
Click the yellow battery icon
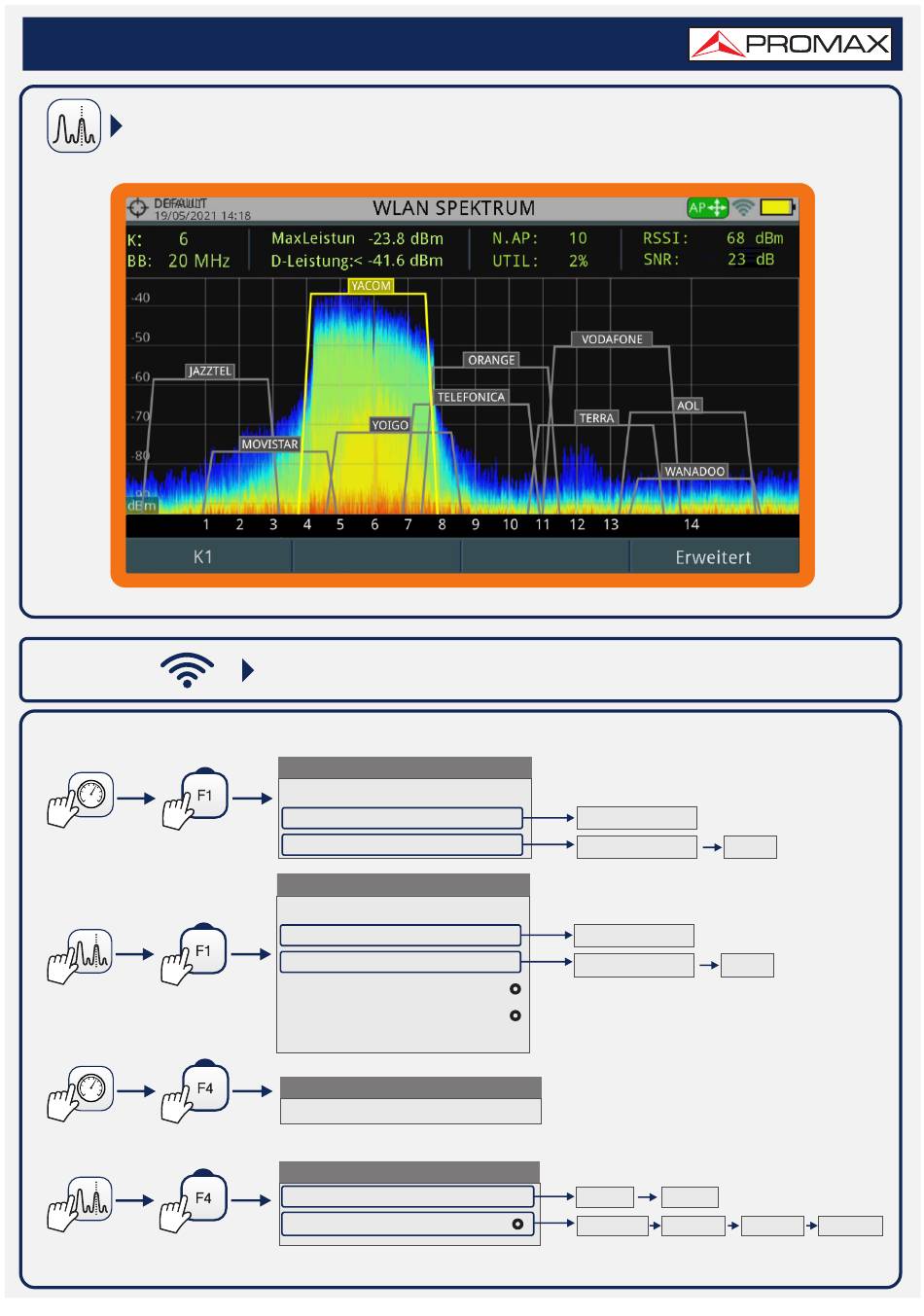[778, 207]
